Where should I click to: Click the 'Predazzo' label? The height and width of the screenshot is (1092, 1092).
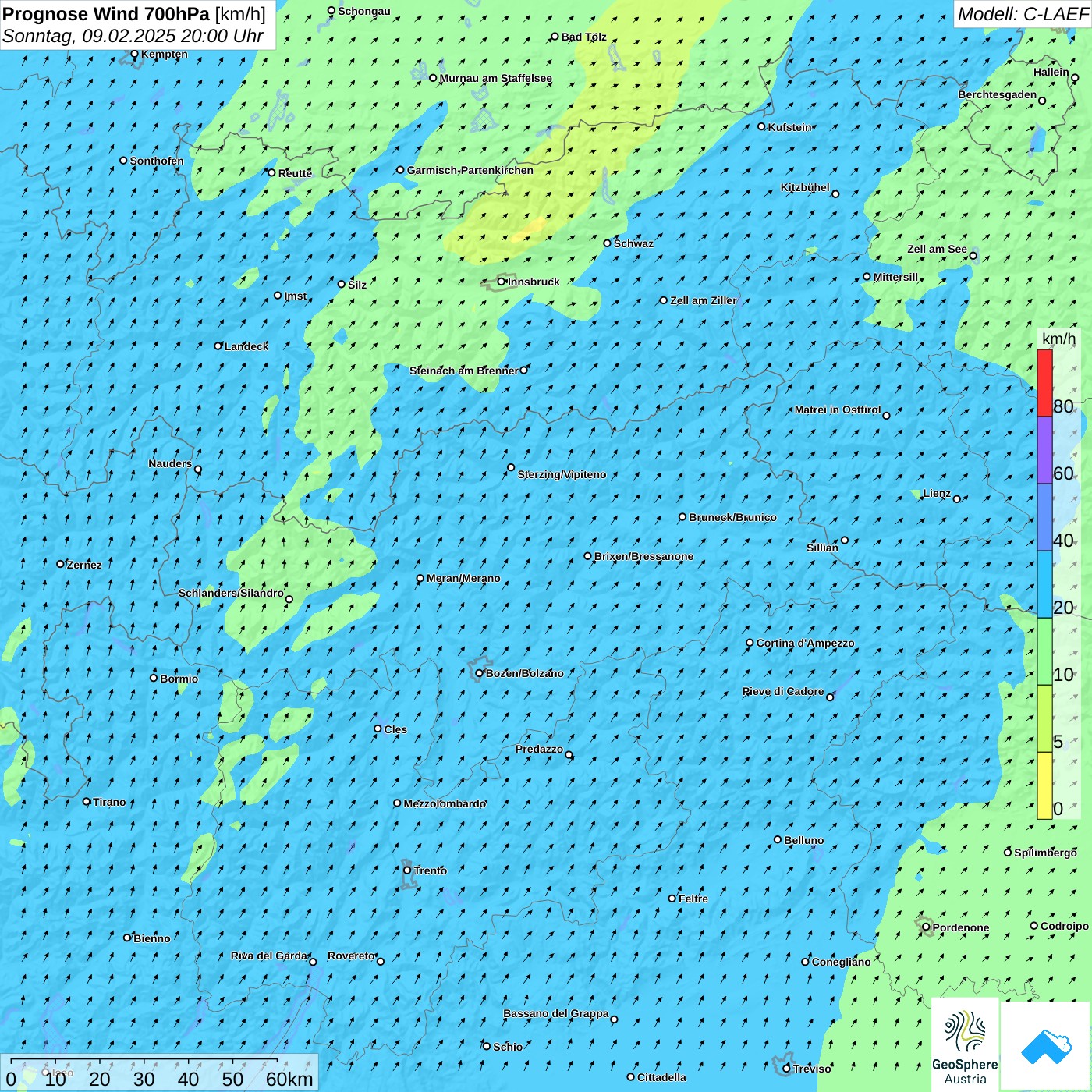(539, 749)
